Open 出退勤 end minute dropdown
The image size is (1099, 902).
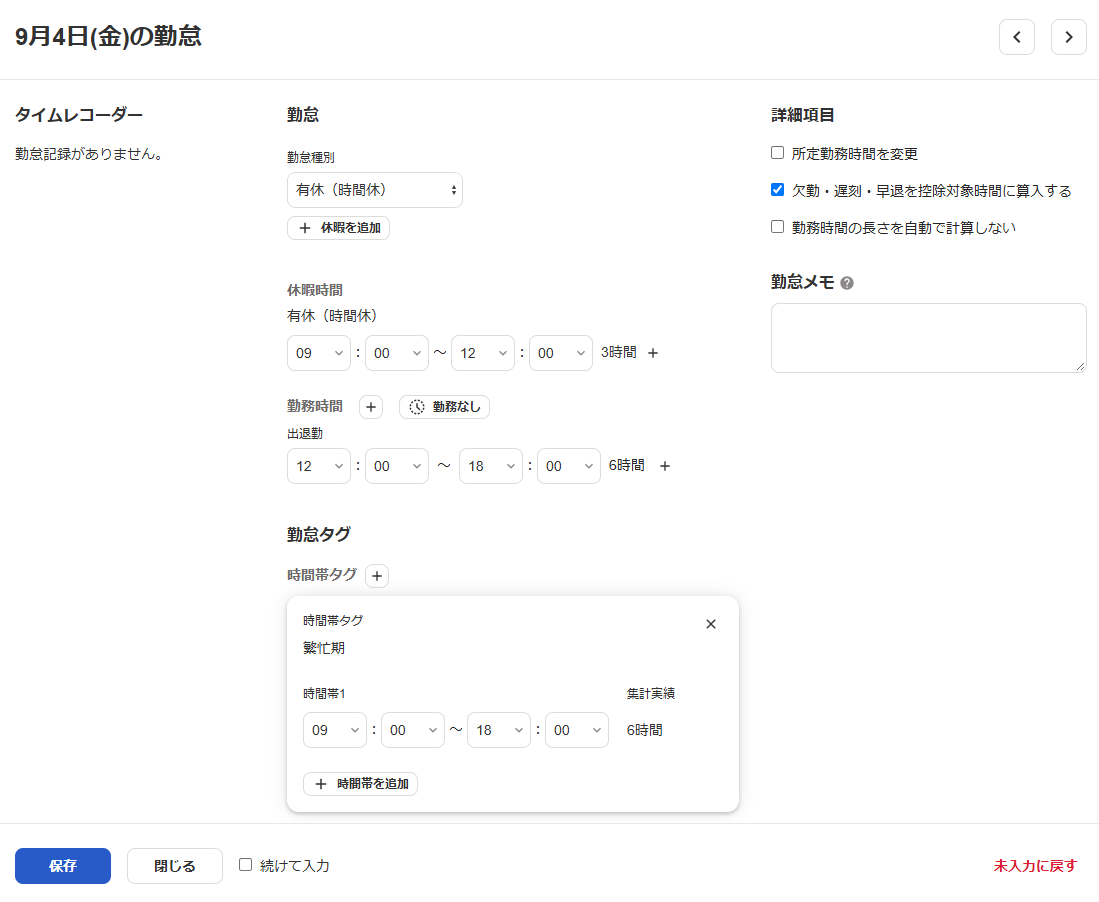pyautogui.click(x=568, y=466)
